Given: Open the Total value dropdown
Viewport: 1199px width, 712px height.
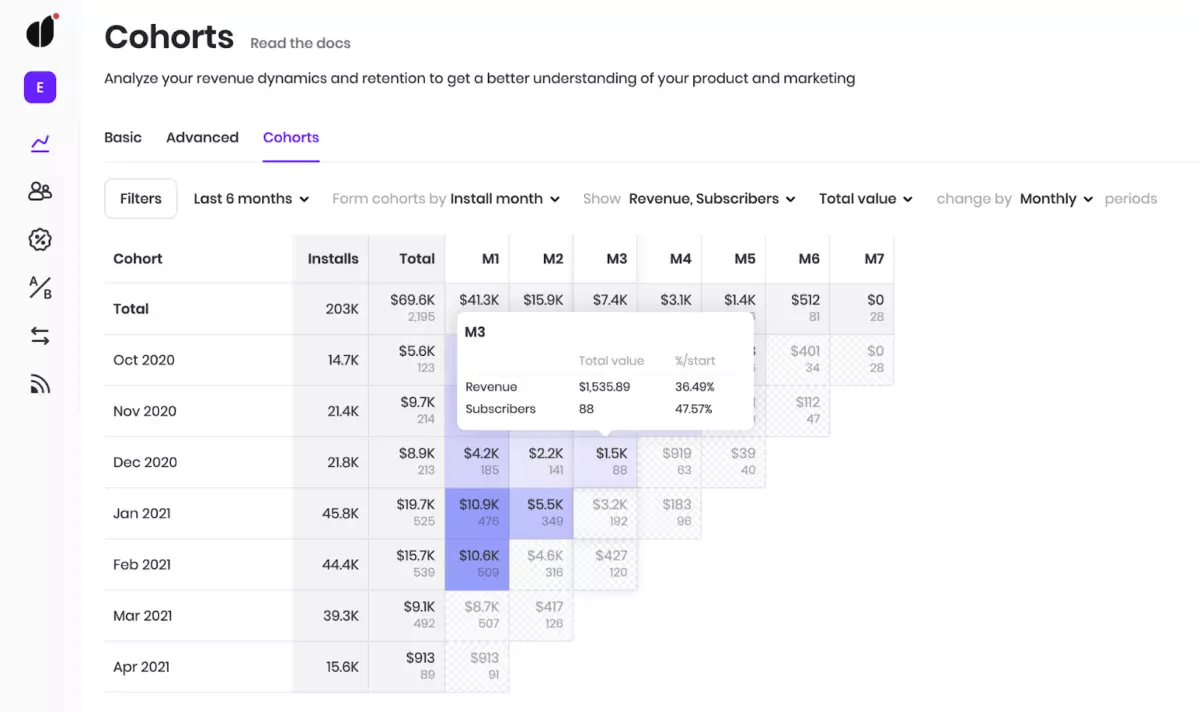Looking at the screenshot, I should pyautogui.click(x=866, y=199).
